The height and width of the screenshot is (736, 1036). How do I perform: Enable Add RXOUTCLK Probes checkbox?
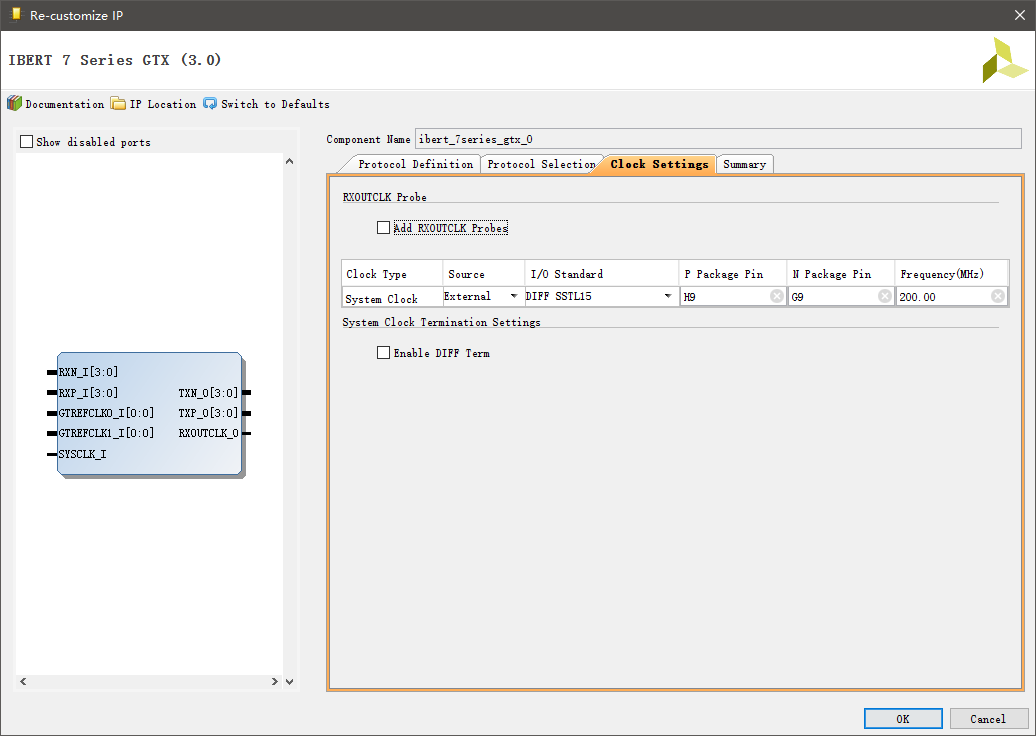pos(383,227)
